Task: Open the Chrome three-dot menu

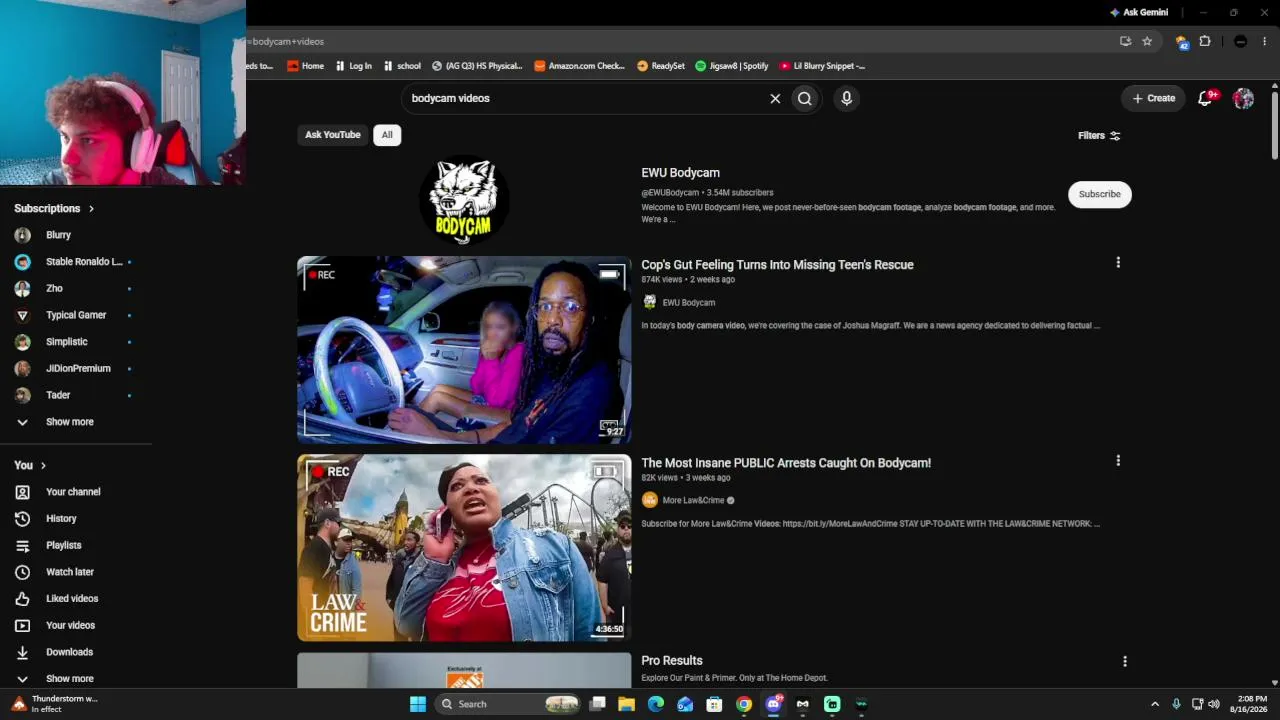Action: click(x=1264, y=41)
